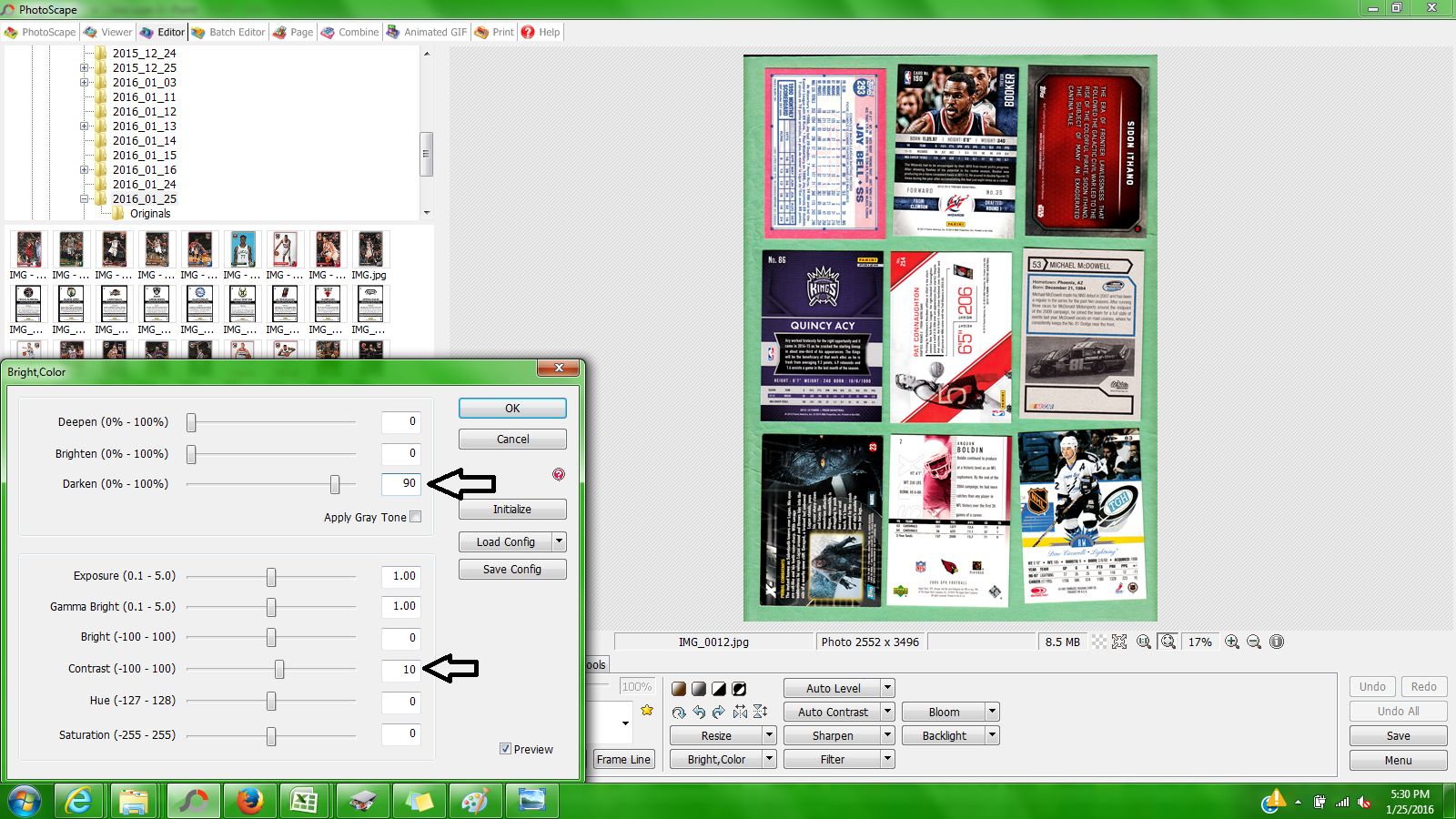Flip the image vertically

click(x=760, y=712)
